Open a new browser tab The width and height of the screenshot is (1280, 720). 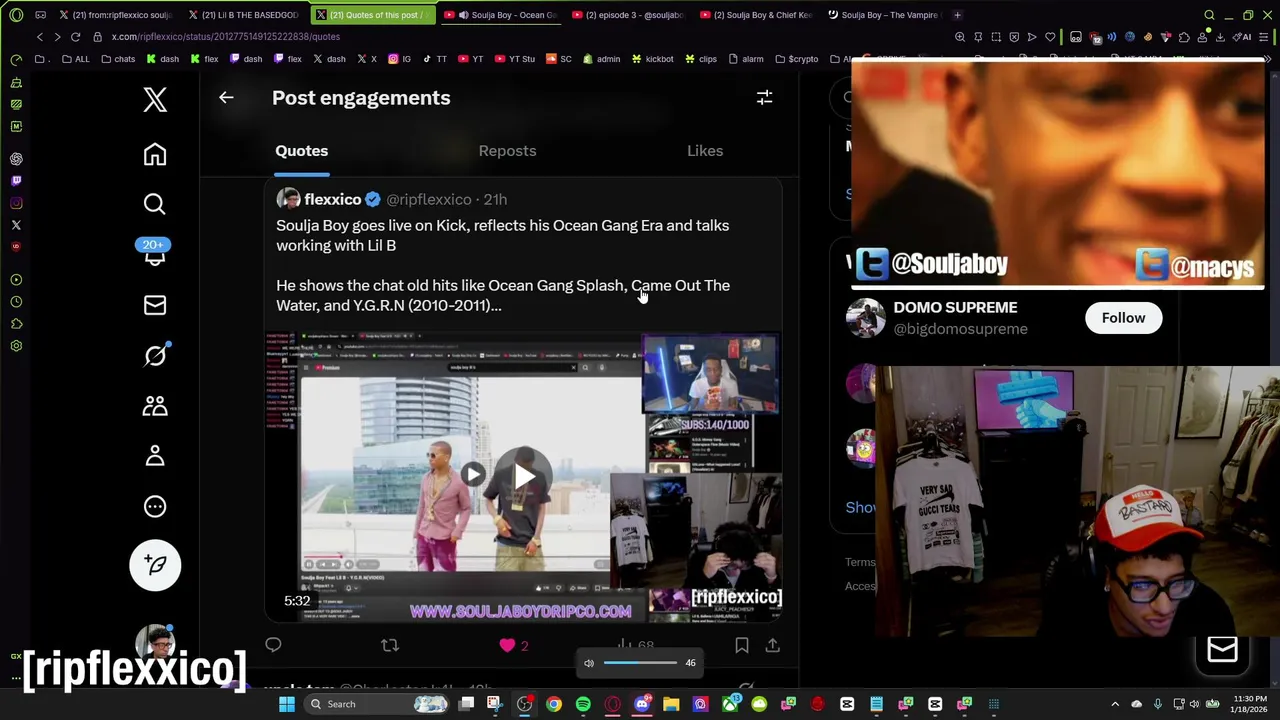click(957, 15)
